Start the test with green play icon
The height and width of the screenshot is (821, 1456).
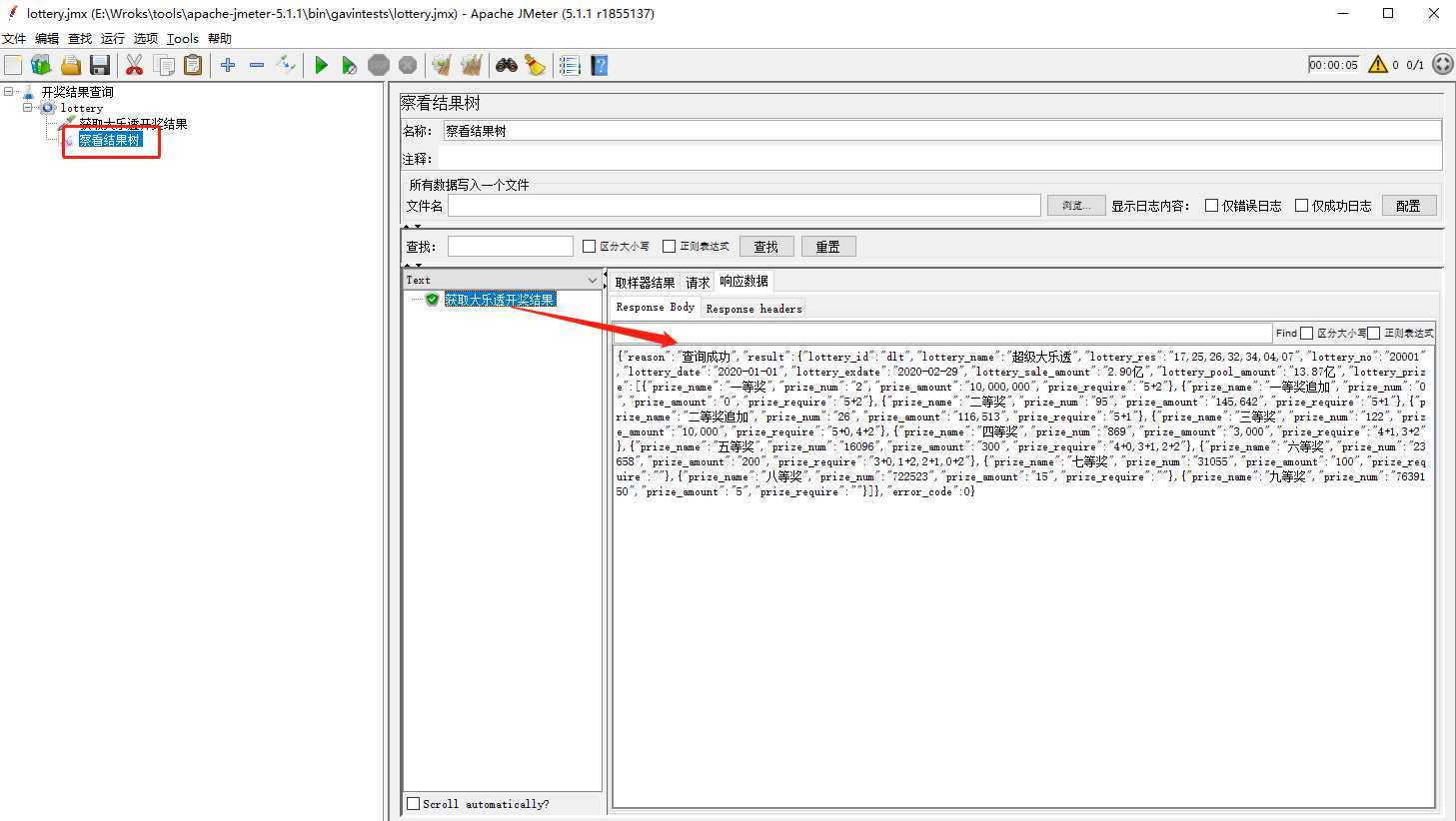tap(321, 65)
